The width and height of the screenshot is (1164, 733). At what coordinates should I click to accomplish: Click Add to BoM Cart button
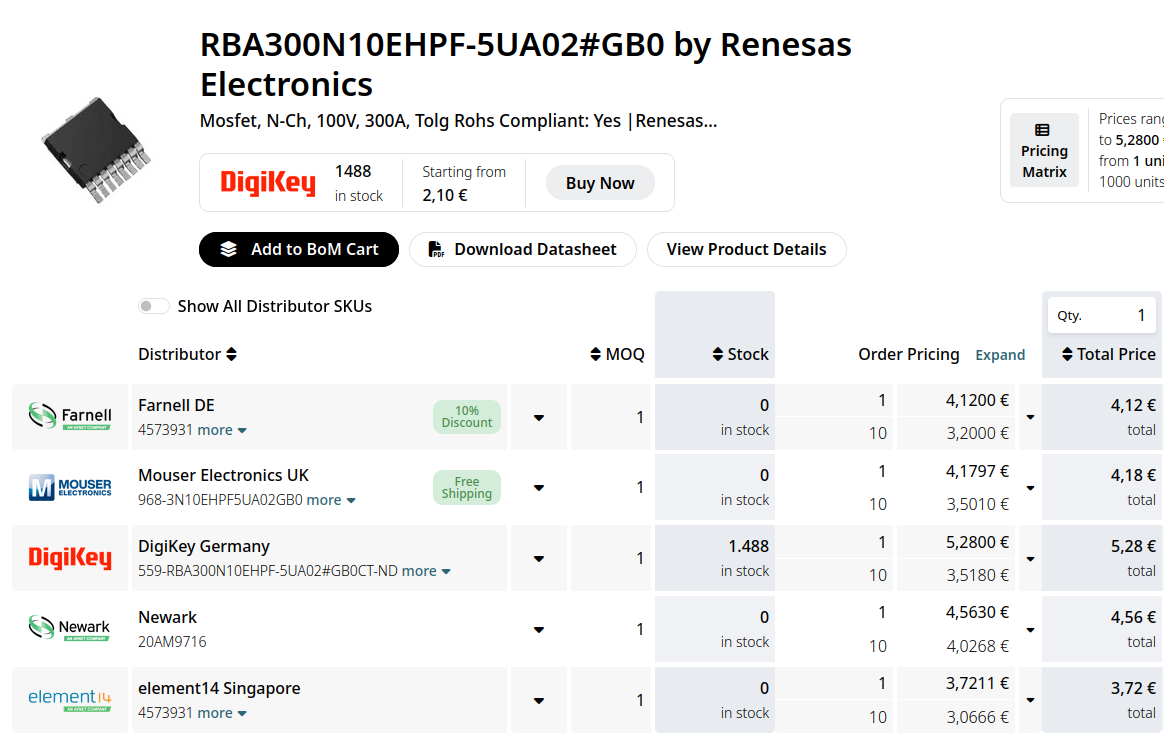[x=298, y=250]
